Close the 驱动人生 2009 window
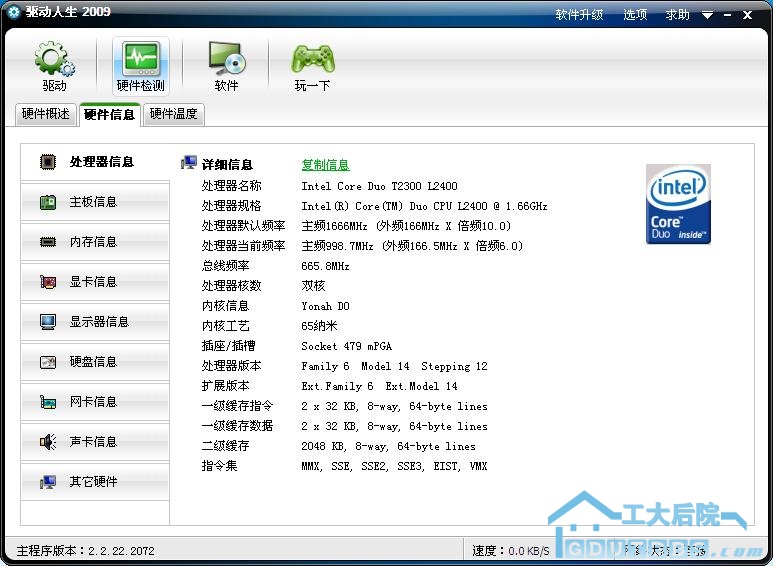Viewport: 773px width, 566px height. tap(747, 15)
